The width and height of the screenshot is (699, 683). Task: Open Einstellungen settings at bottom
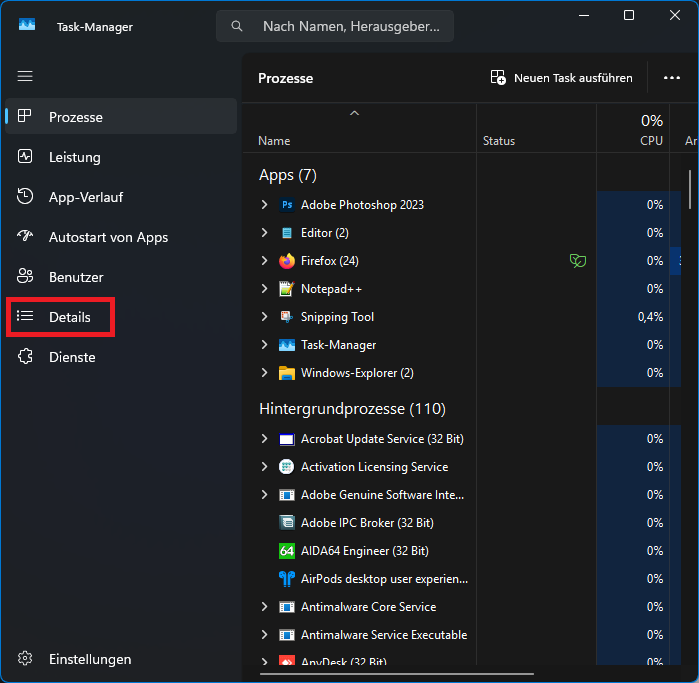point(89,659)
